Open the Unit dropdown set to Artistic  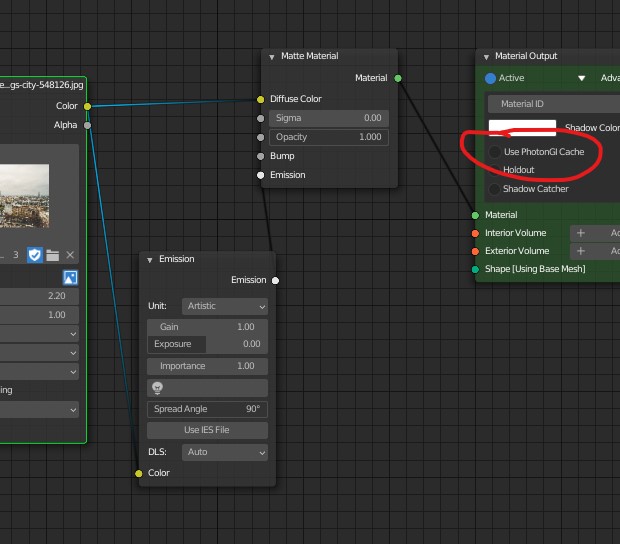[224, 306]
